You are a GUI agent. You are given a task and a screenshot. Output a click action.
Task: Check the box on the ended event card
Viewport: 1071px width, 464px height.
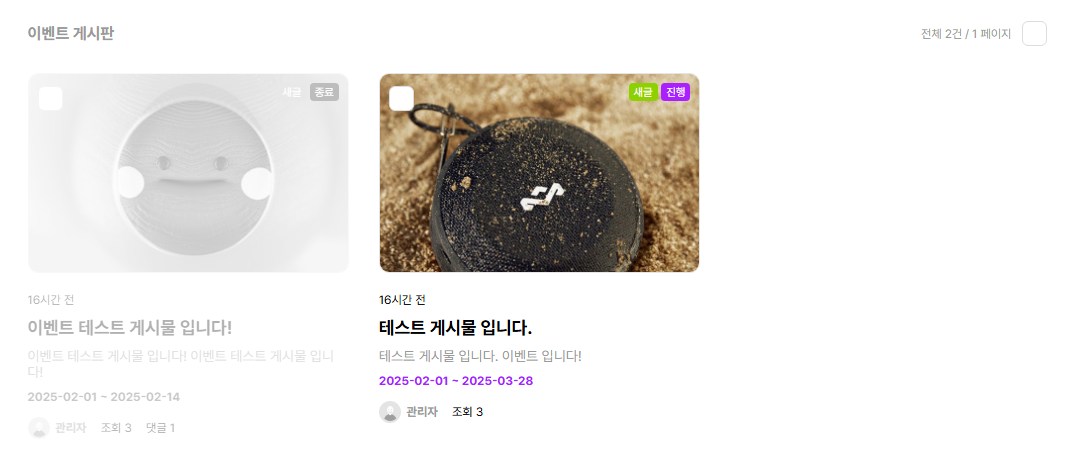tap(51, 98)
